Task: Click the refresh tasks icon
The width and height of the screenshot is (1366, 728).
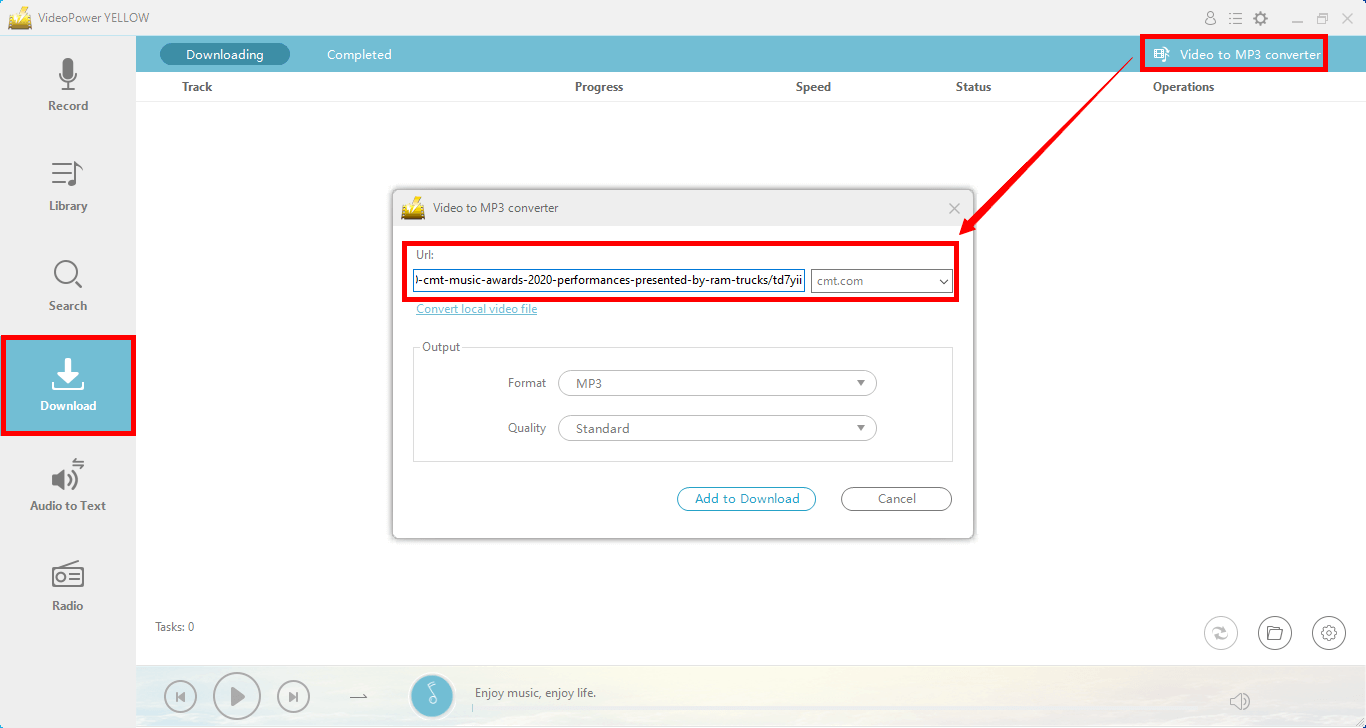Action: (1221, 632)
